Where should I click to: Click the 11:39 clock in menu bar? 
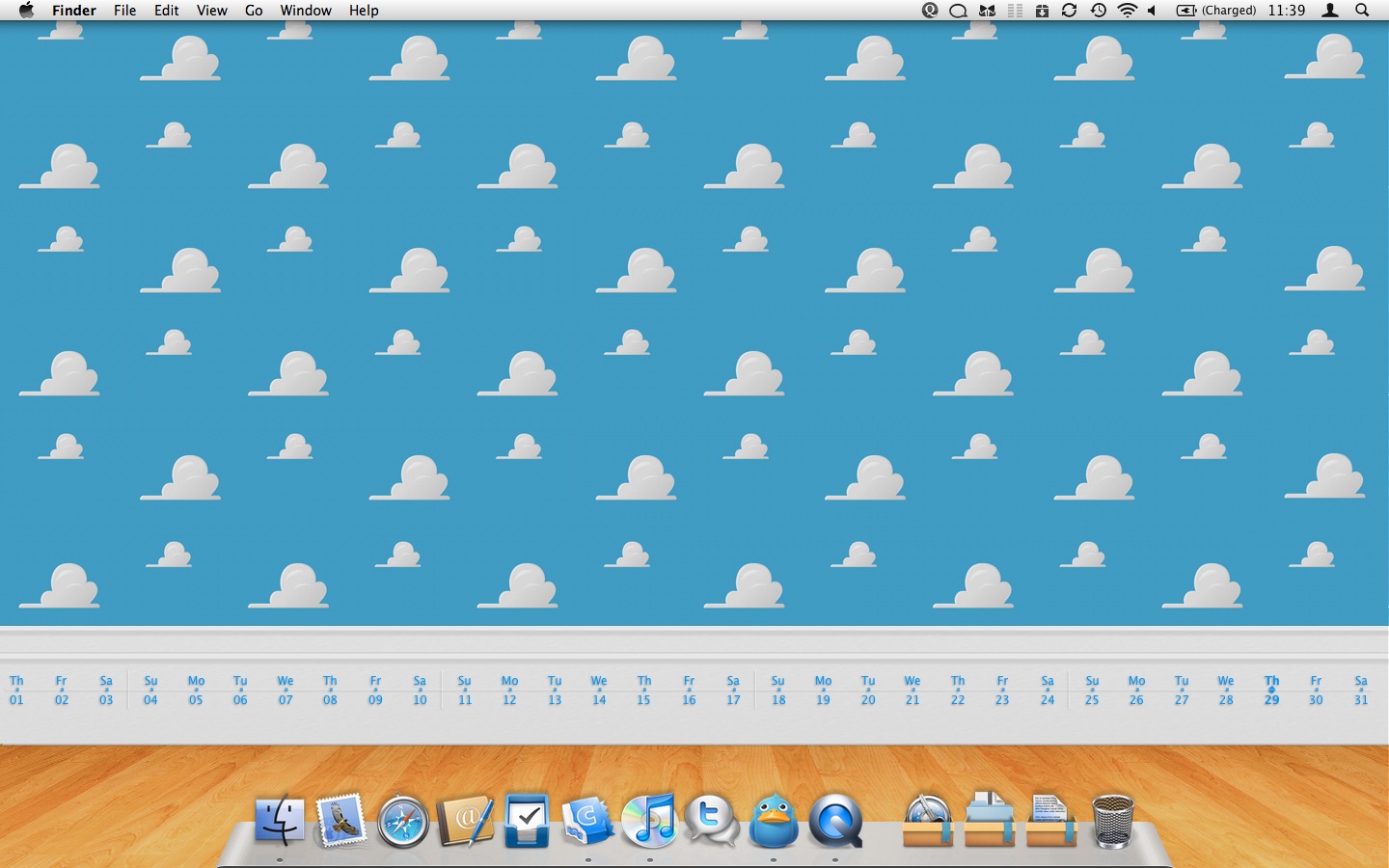point(1287,11)
